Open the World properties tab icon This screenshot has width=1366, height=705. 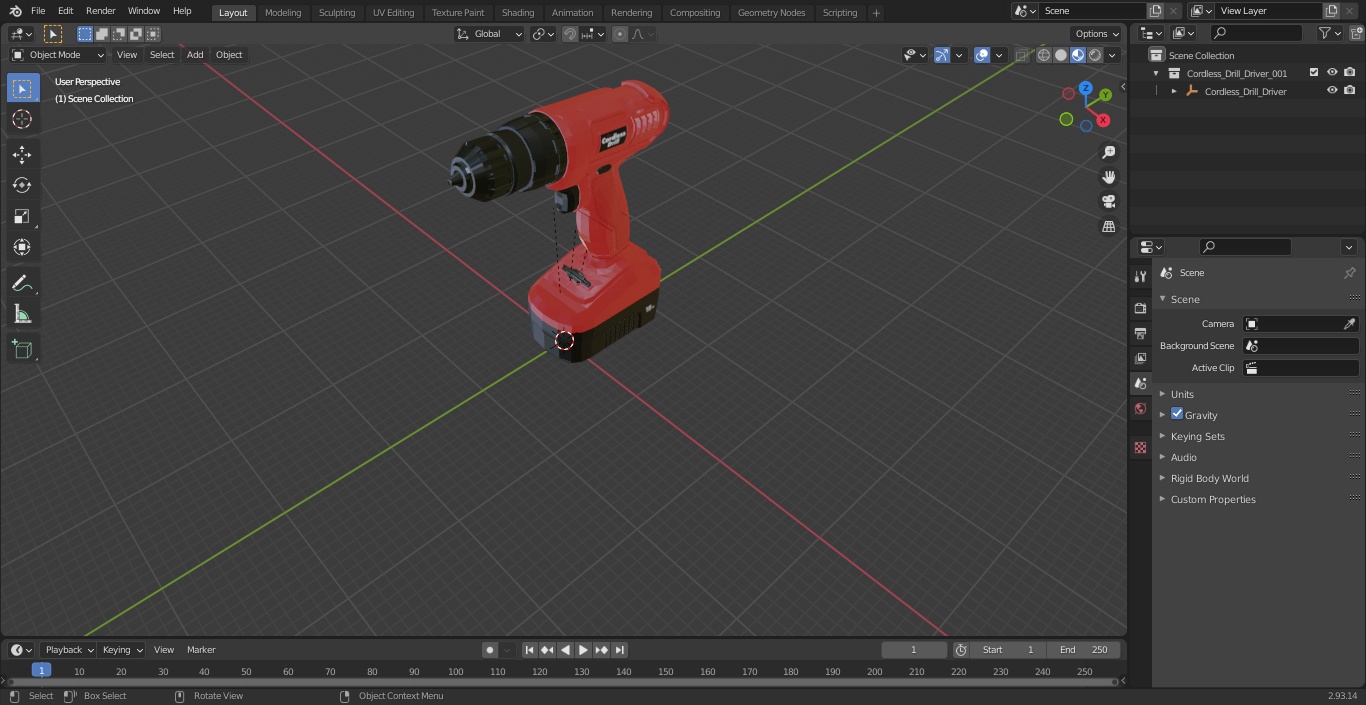click(x=1140, y=408)
